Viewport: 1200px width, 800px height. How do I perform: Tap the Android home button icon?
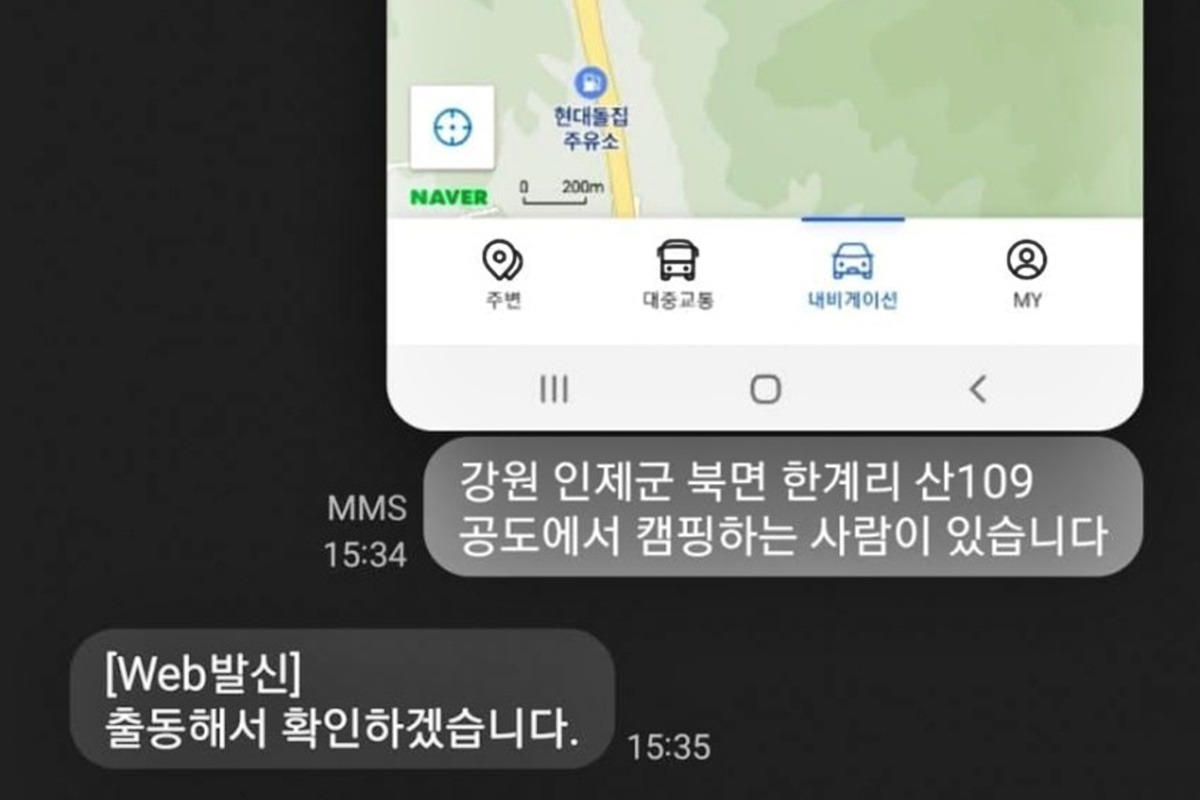[x=765, y=389]
